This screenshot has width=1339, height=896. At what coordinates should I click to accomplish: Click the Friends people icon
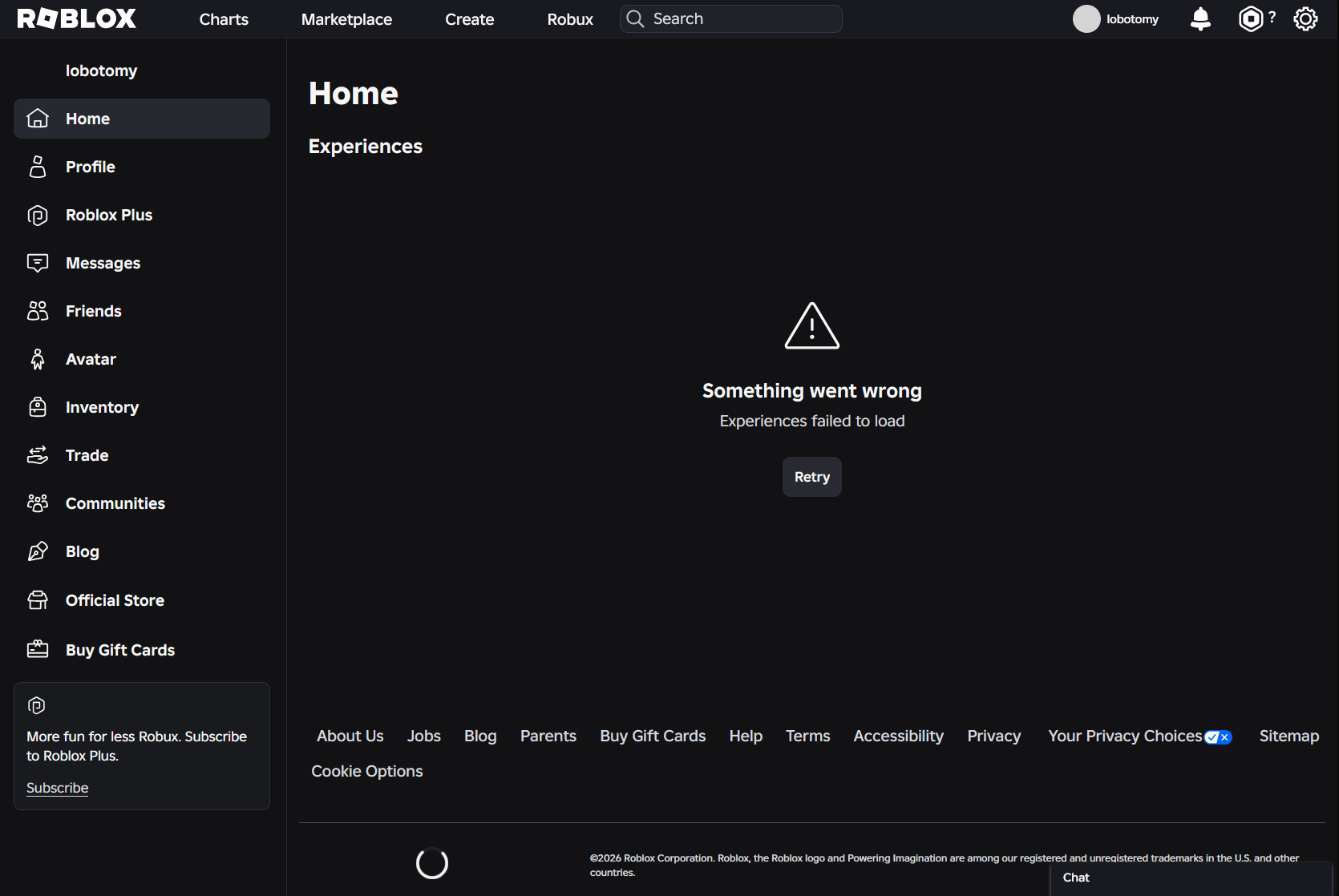tap(38, 311)
